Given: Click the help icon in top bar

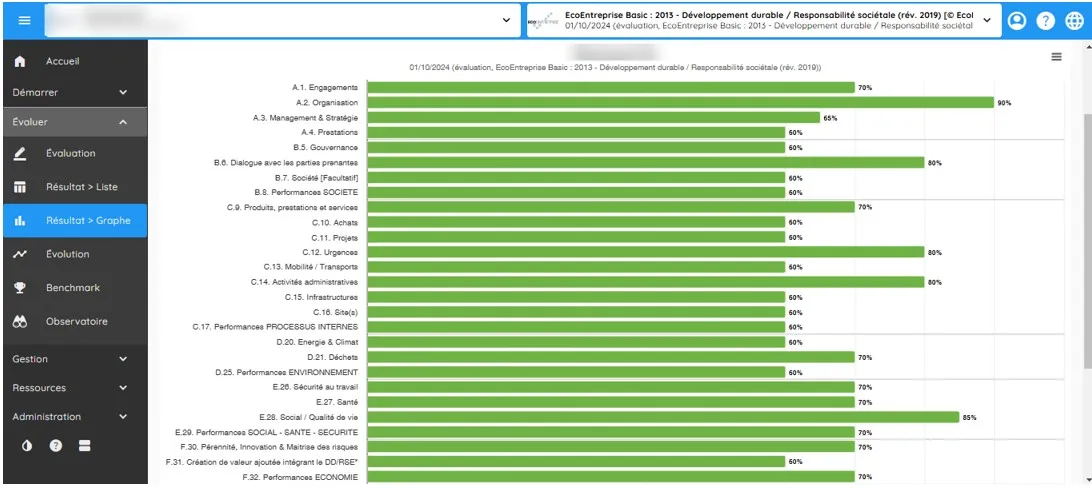Looking at the screenshot, I should coord(1045,20).
